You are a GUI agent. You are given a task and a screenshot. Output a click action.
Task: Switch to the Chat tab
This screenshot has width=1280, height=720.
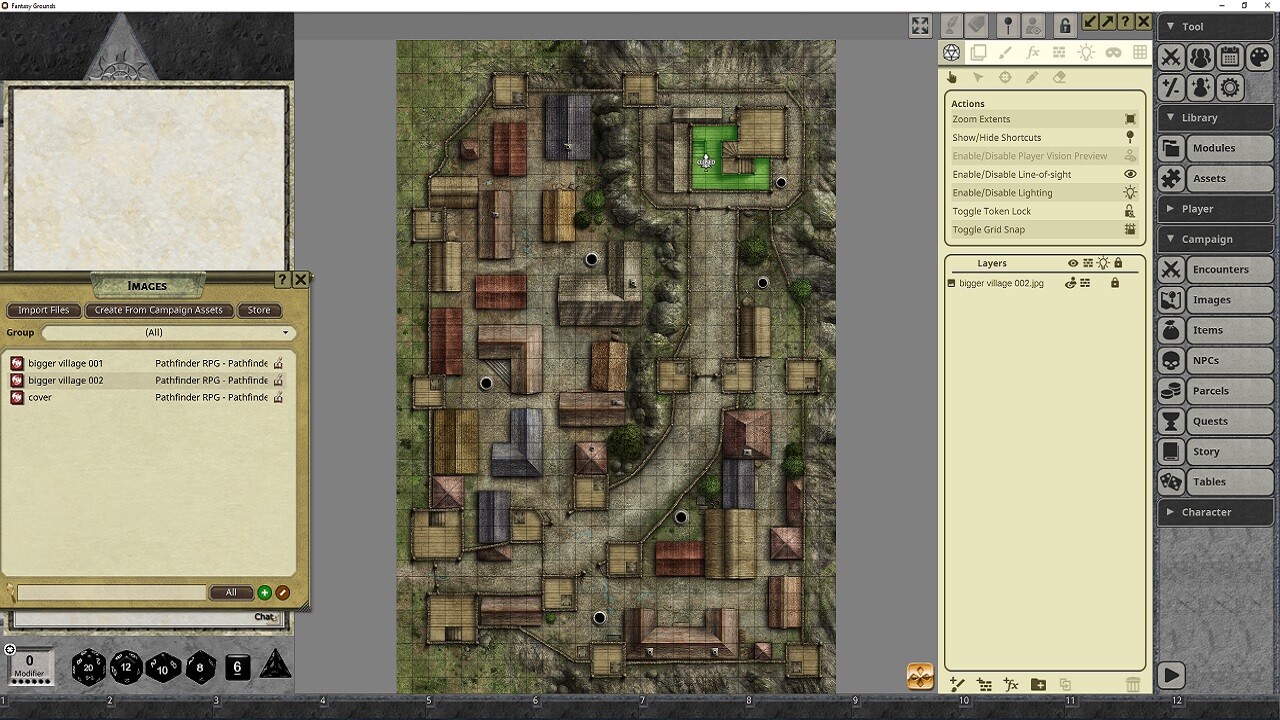[264, 617]
